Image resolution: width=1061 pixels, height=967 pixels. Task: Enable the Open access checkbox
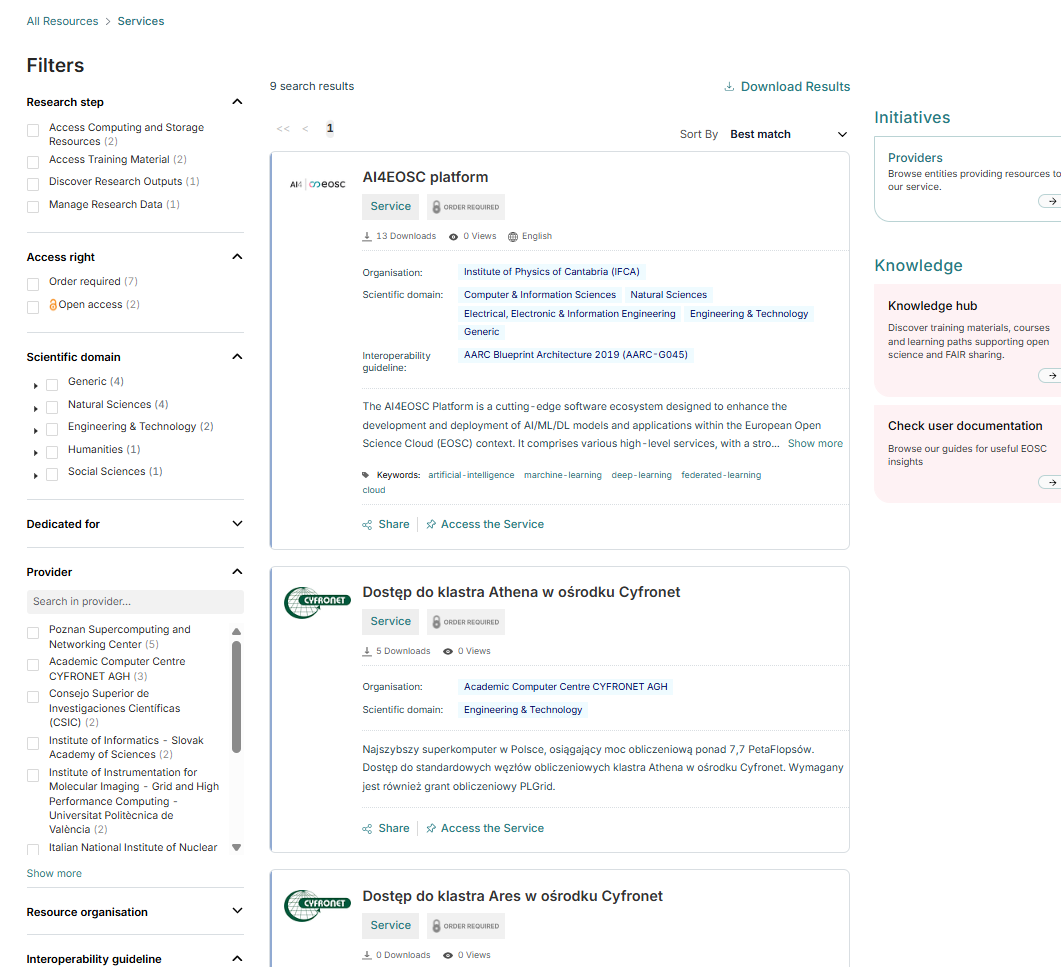[x=33, y=307]
